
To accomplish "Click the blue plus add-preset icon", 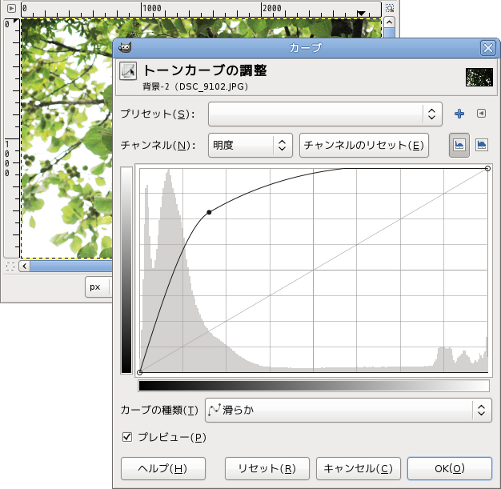I will (x=459, y=114).
